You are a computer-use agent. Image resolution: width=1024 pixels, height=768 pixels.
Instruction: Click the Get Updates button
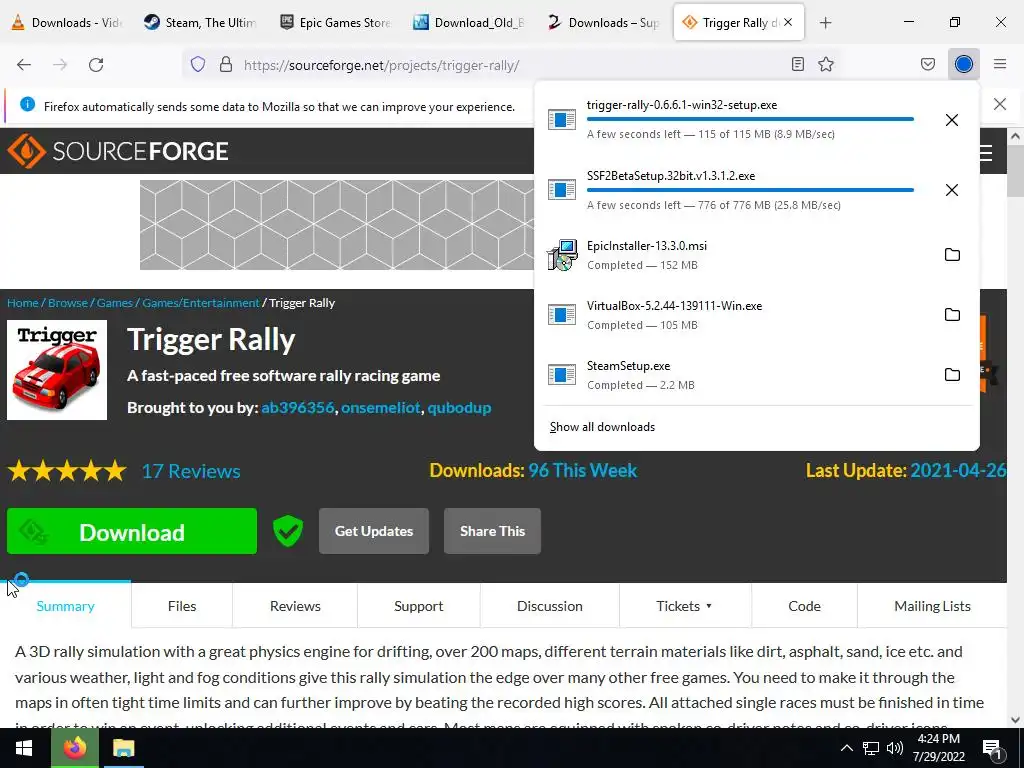(x=374, y=531)
